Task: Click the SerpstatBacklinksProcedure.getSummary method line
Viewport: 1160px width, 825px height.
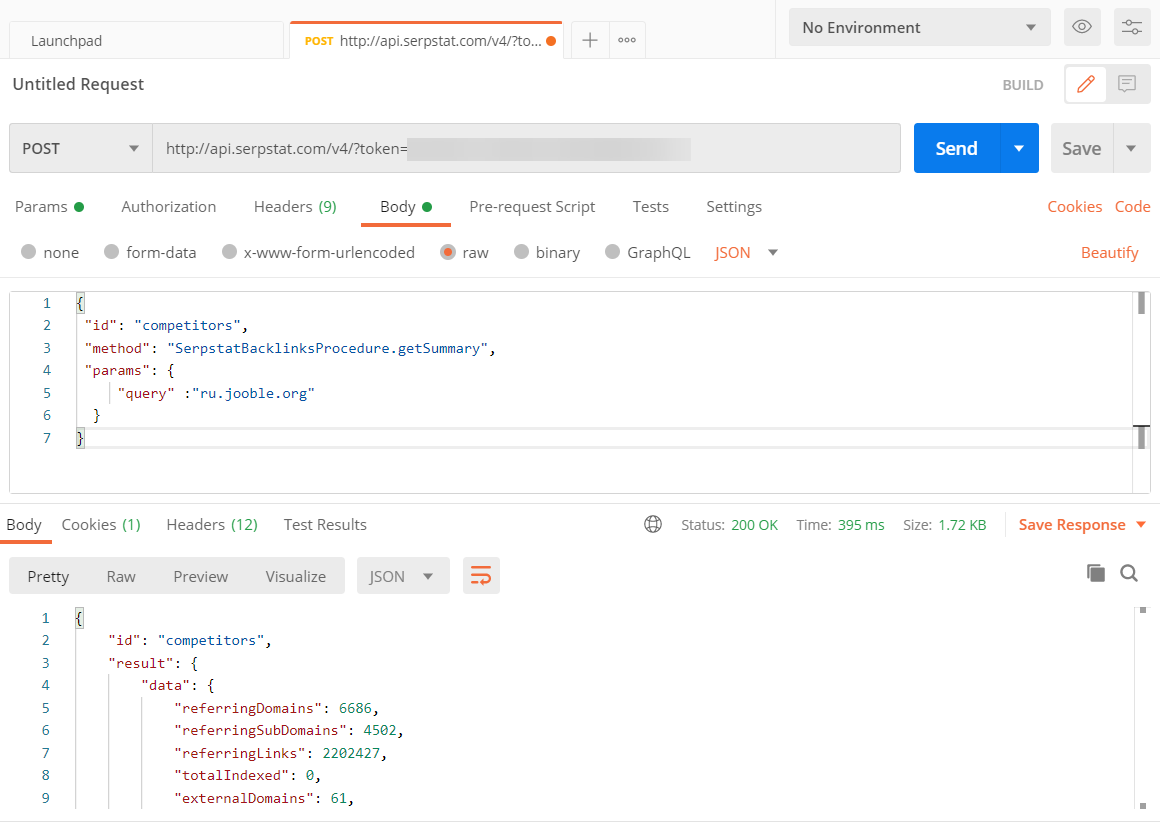Action: [290, 348]
